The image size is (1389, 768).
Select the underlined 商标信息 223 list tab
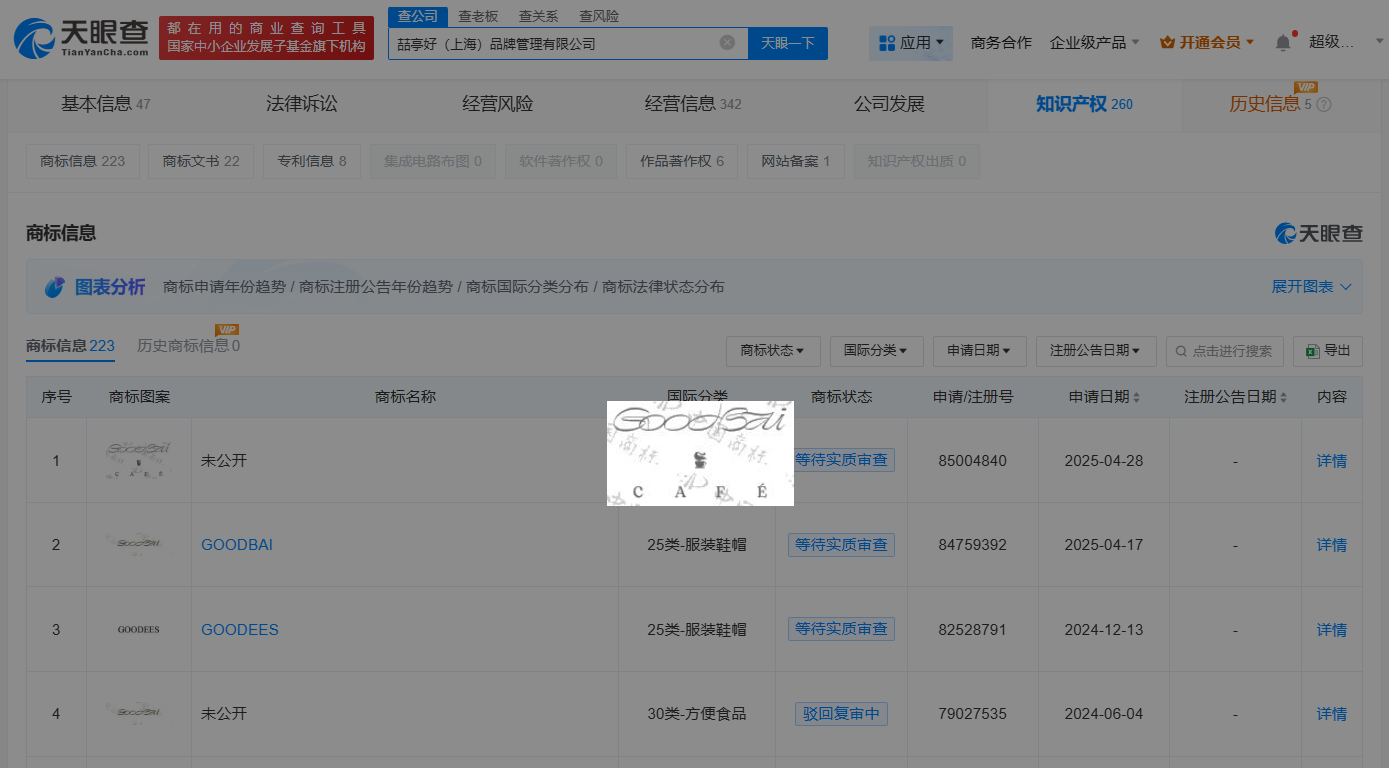[70, 346]
